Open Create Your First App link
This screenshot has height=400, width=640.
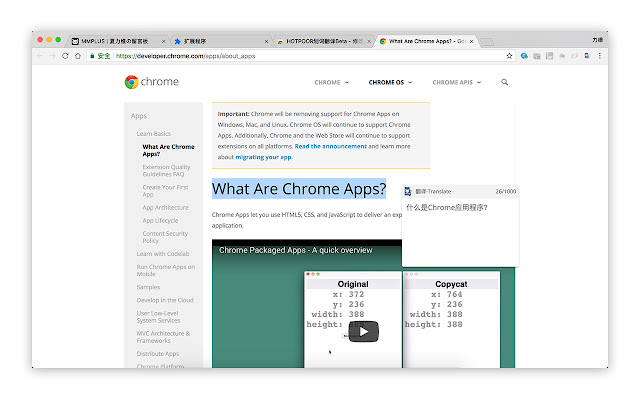pyautogui.click(x=165, y=191)
